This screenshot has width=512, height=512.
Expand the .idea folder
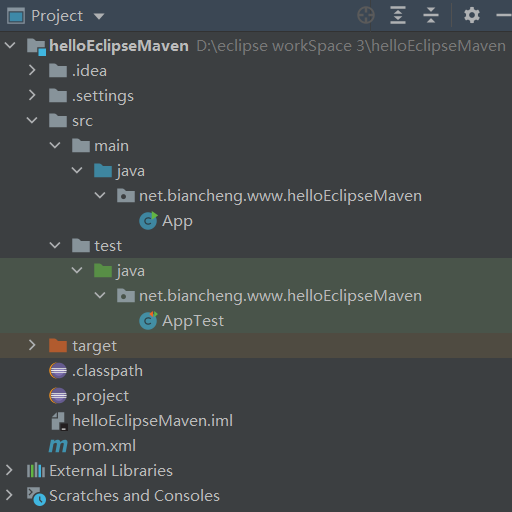pos(32,70)
